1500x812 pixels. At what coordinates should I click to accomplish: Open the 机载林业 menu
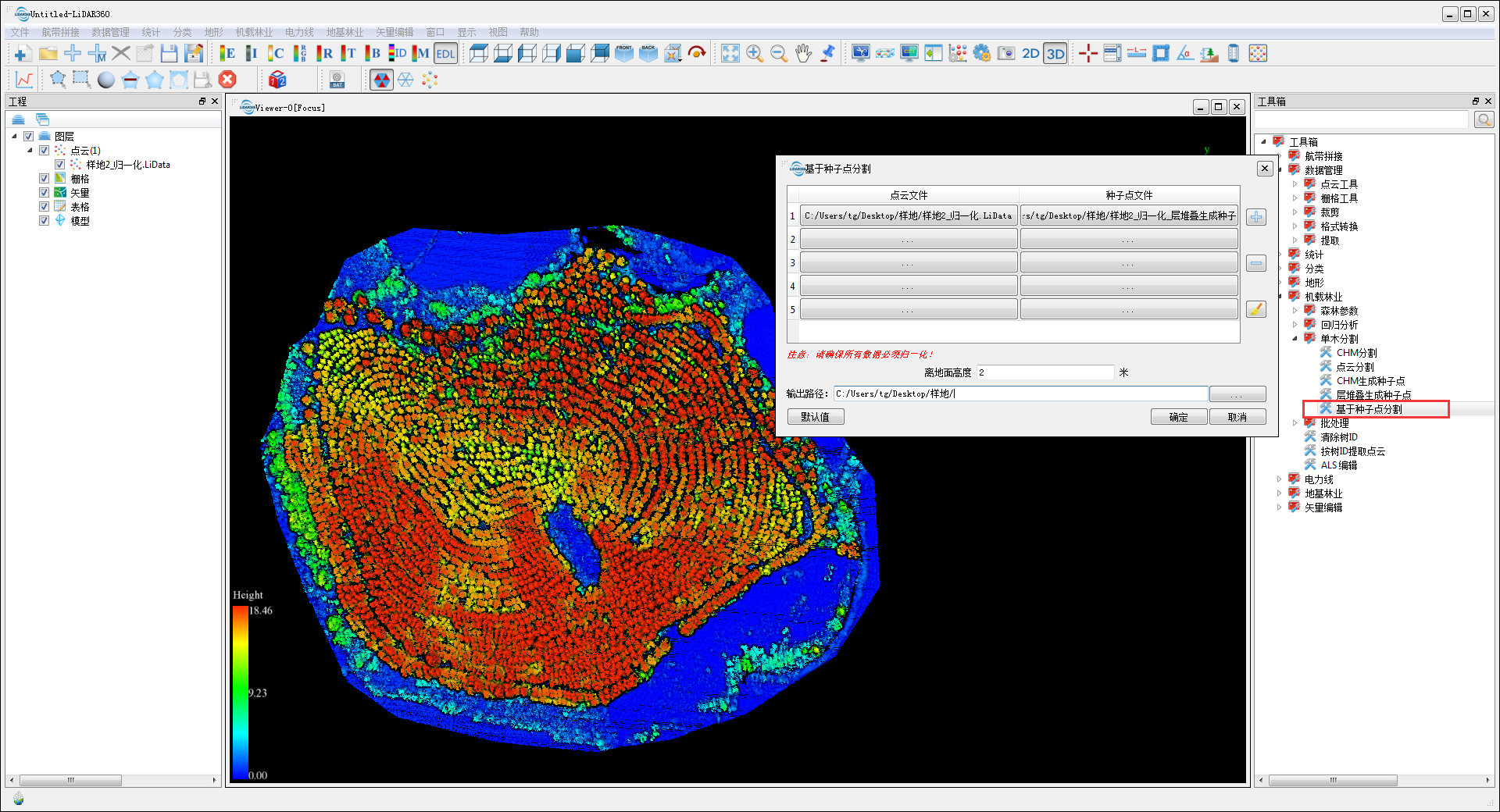[254, 32]
